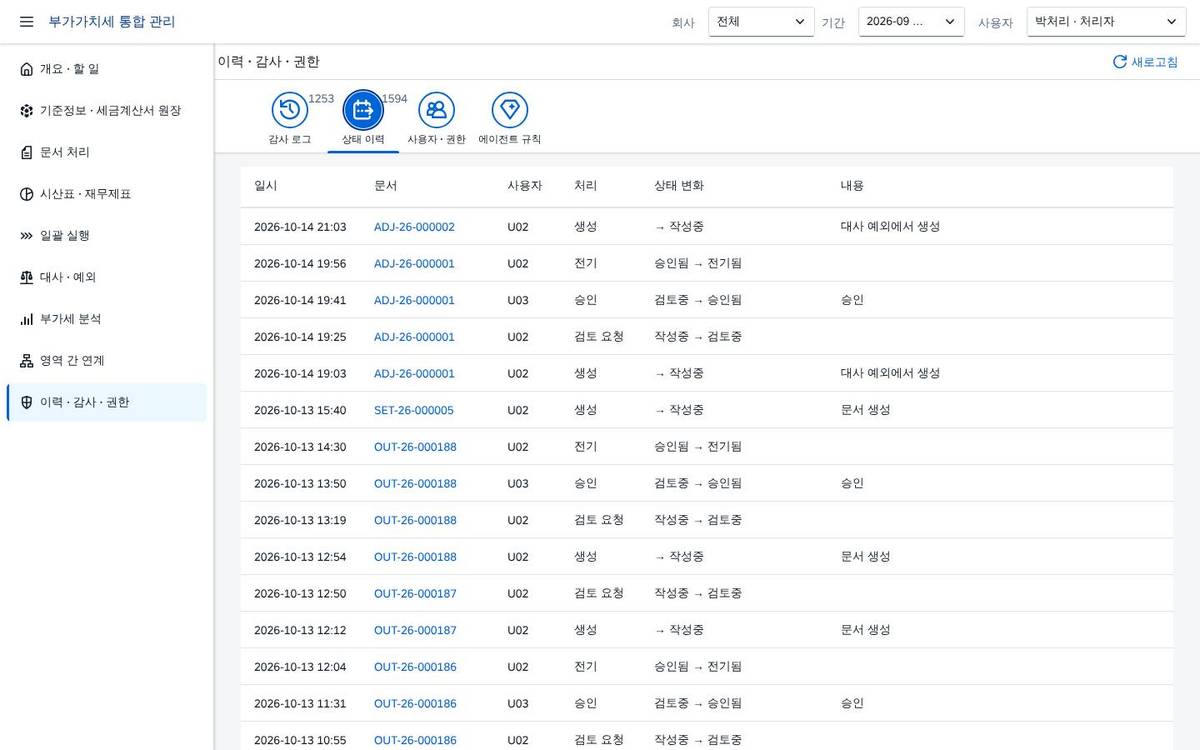Go to 개요 · 할 일 in sidebar

click(106, 69)
